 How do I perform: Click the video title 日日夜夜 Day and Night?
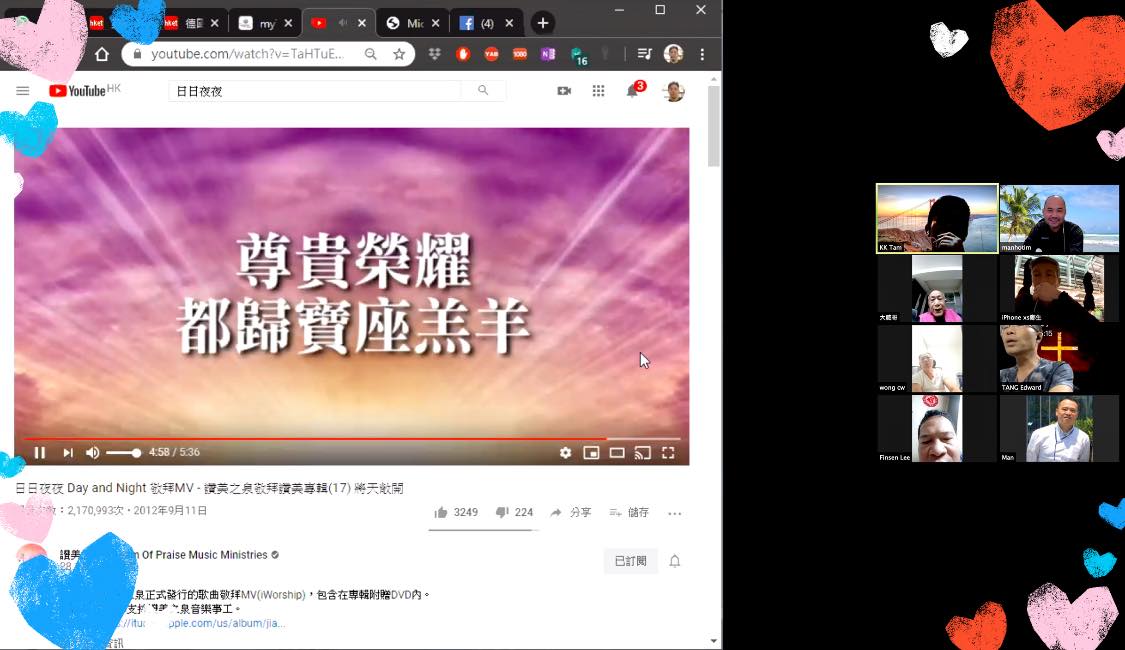click(210, 488)
